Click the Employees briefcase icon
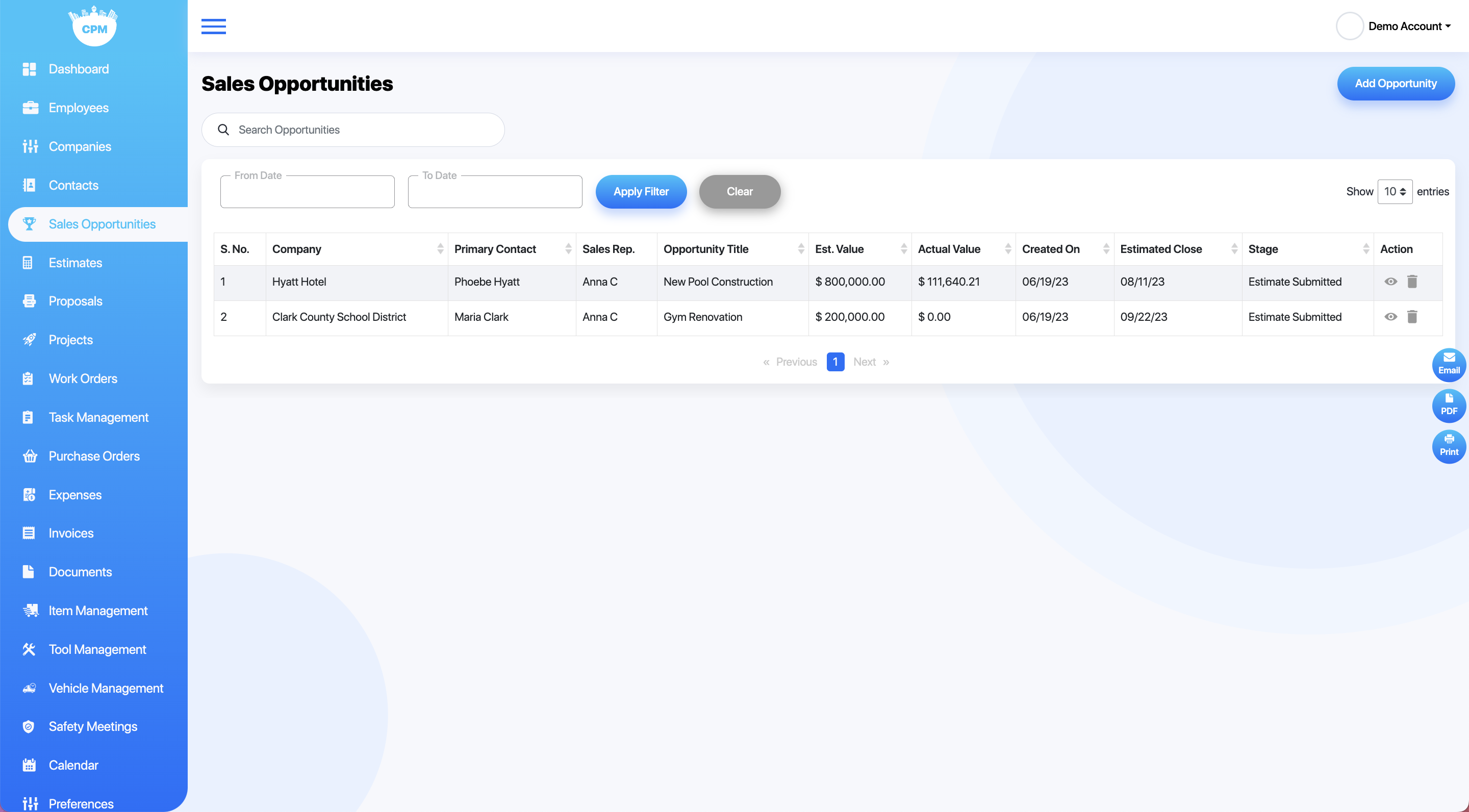The image size is (1469, 812). [30, 108]
